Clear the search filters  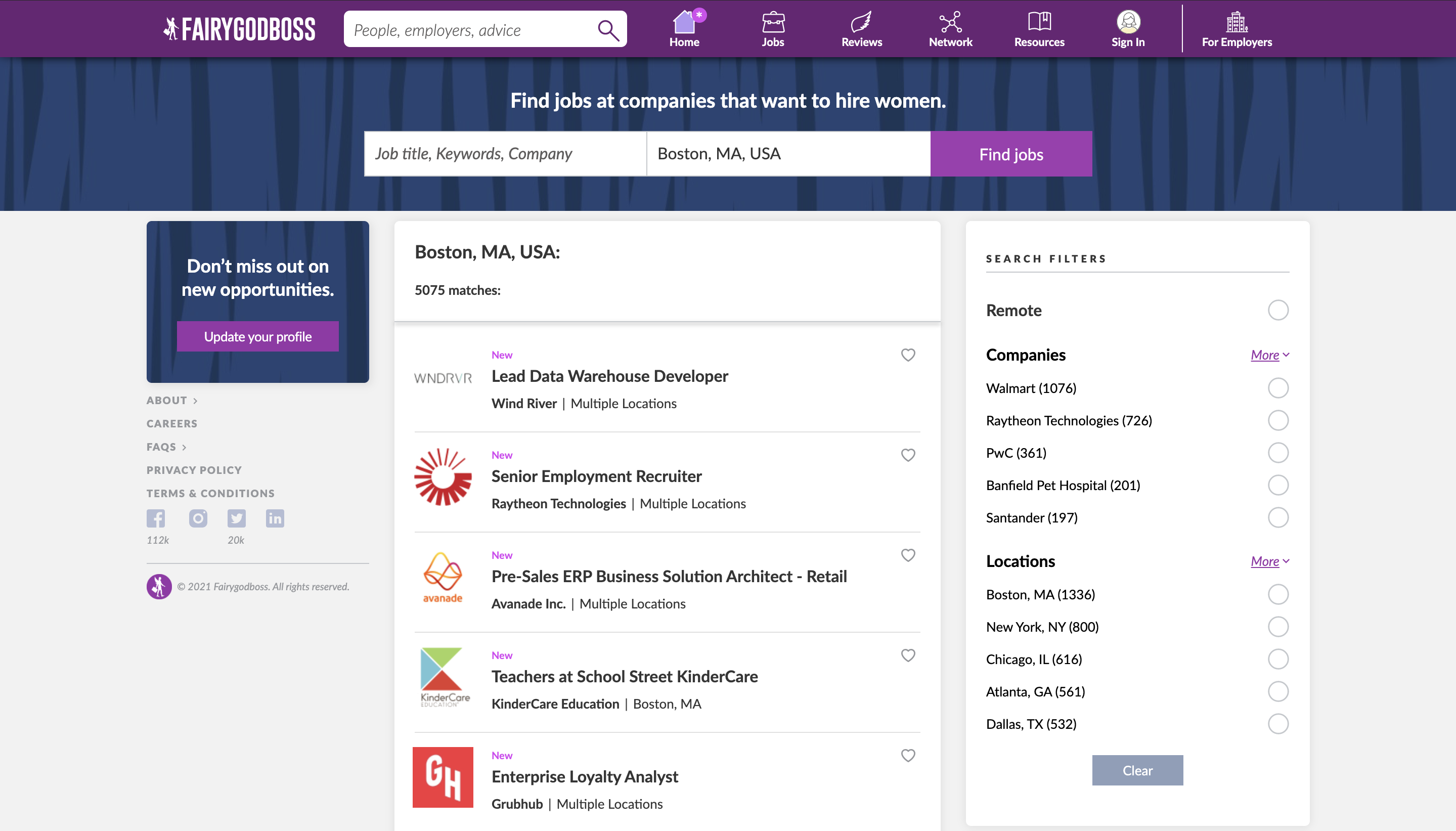(1137, 770)
